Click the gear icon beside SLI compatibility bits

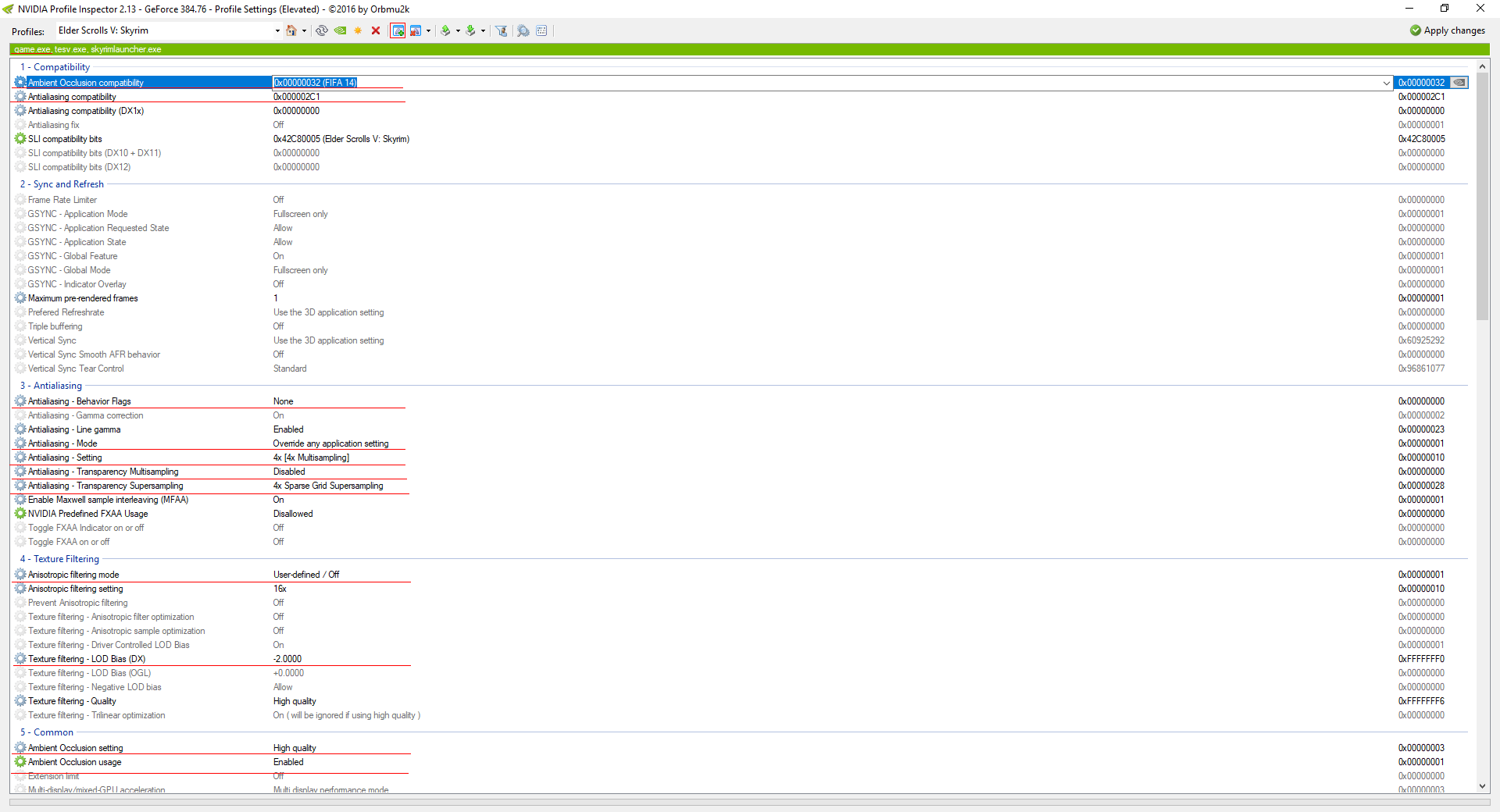coord(20,139)
